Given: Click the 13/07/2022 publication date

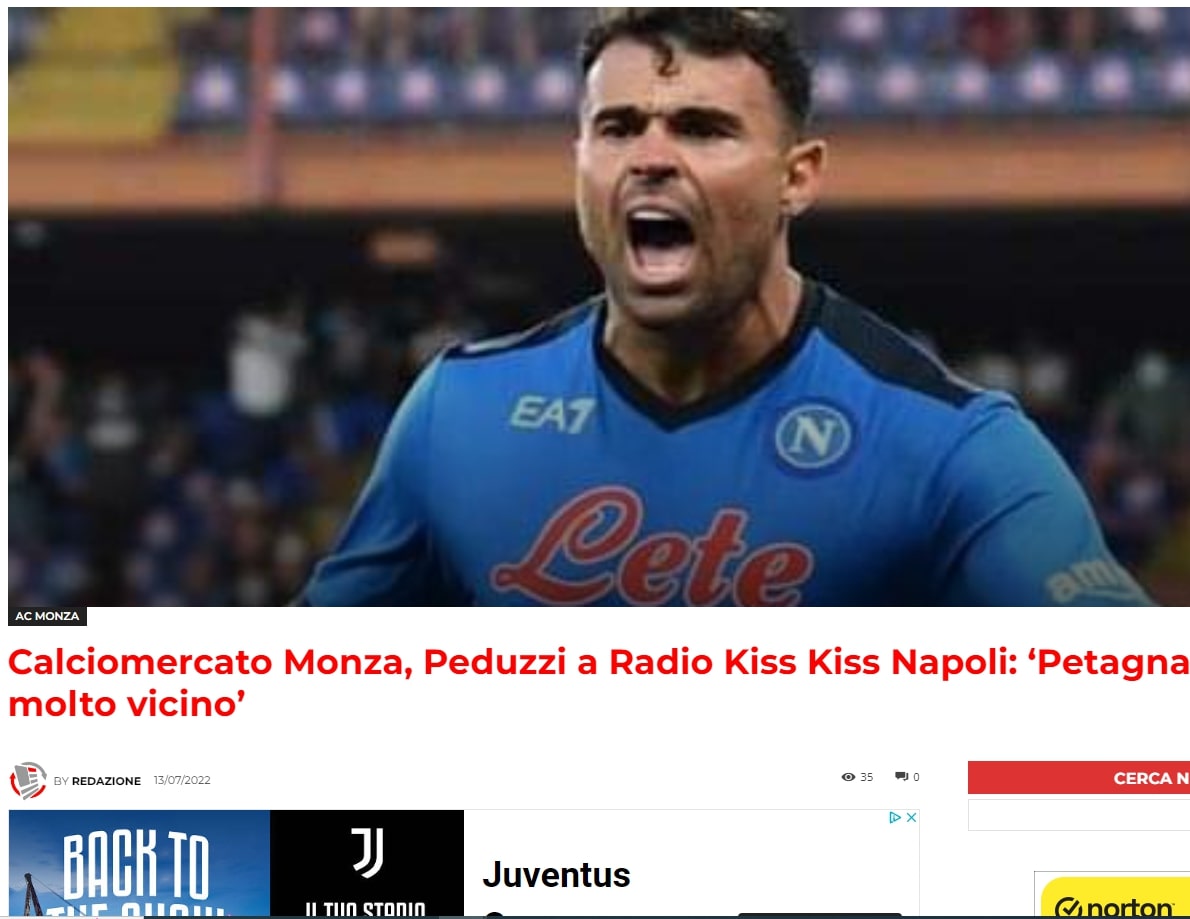Looking at the screenshot, I should (182, 780).
